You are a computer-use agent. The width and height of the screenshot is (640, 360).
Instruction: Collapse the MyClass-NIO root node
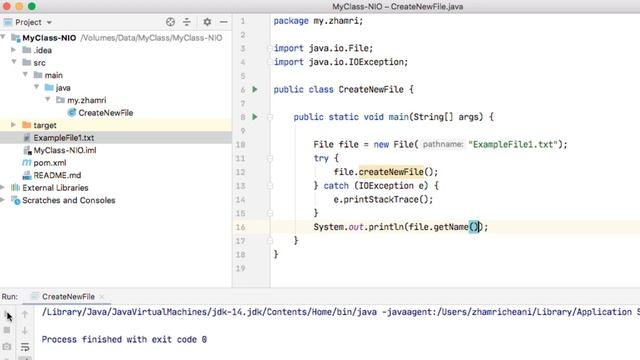3,38
